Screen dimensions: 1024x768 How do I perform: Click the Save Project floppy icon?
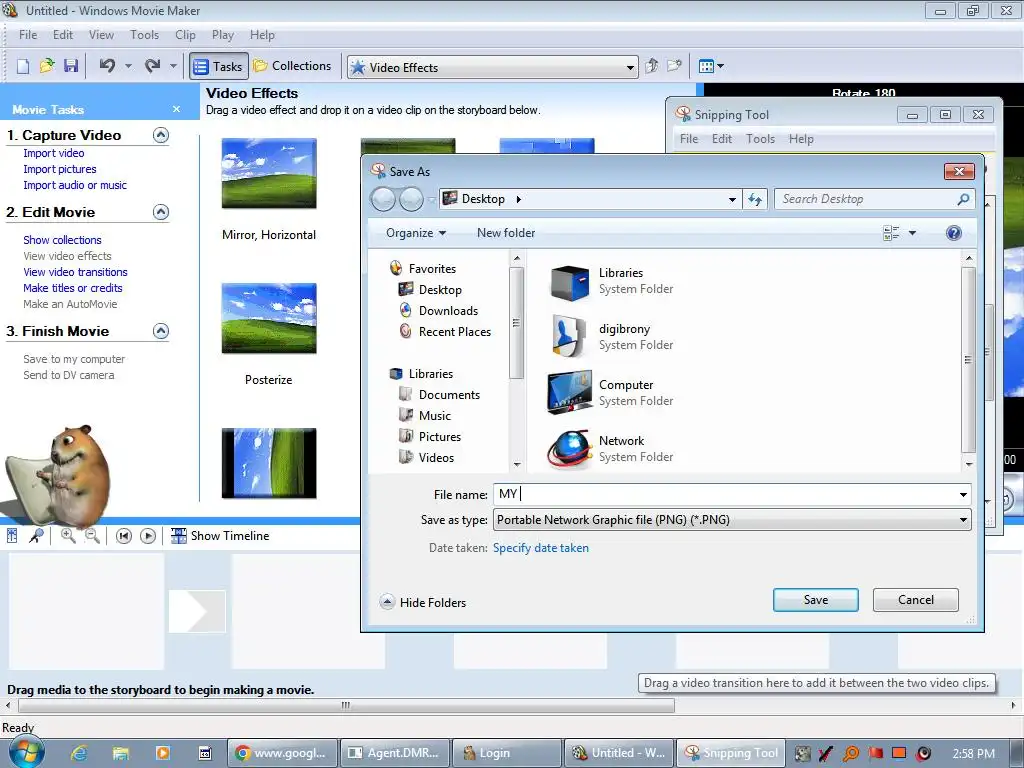point(71,66)
